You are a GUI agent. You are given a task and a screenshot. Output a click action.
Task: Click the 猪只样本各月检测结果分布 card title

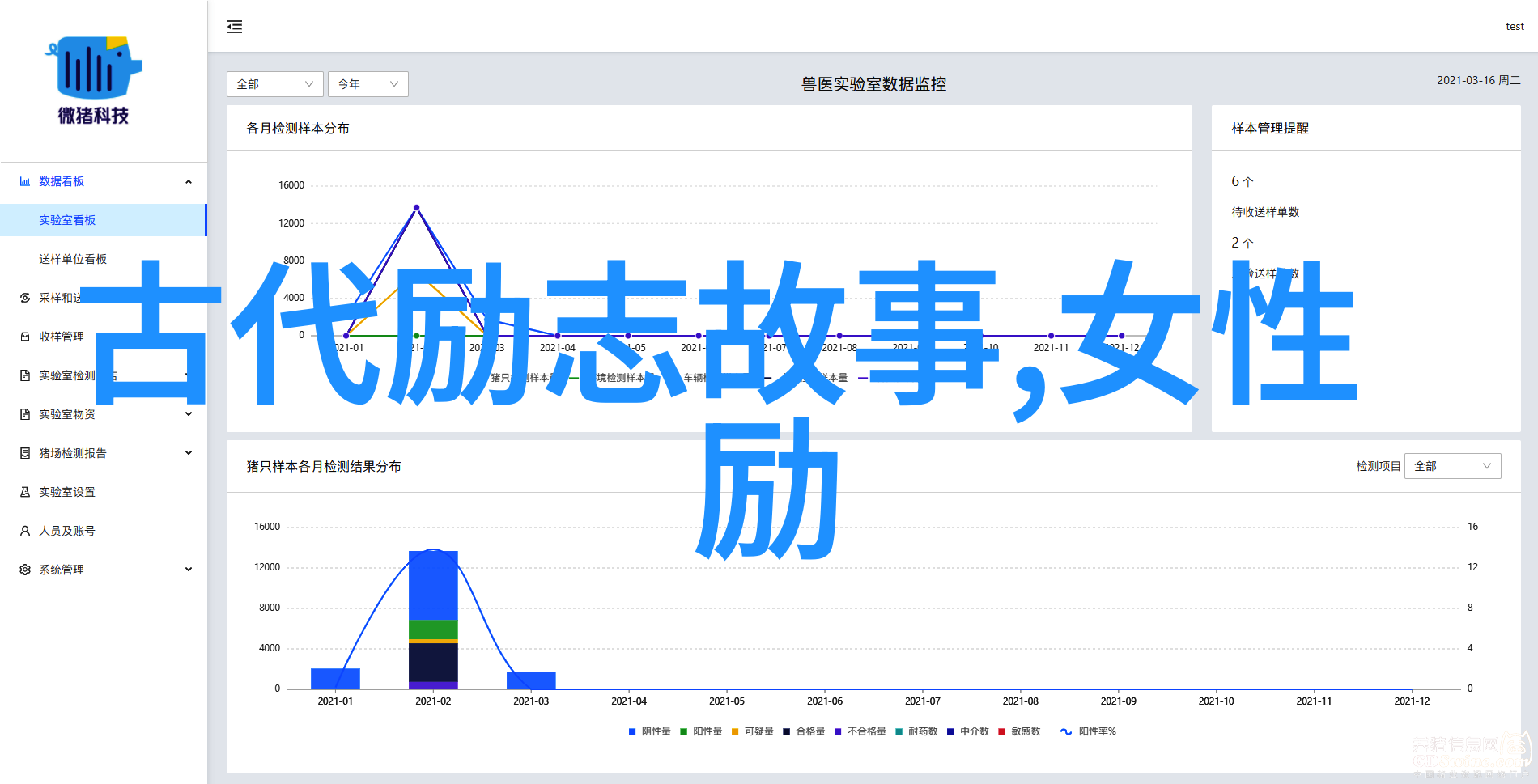(324, 466)
